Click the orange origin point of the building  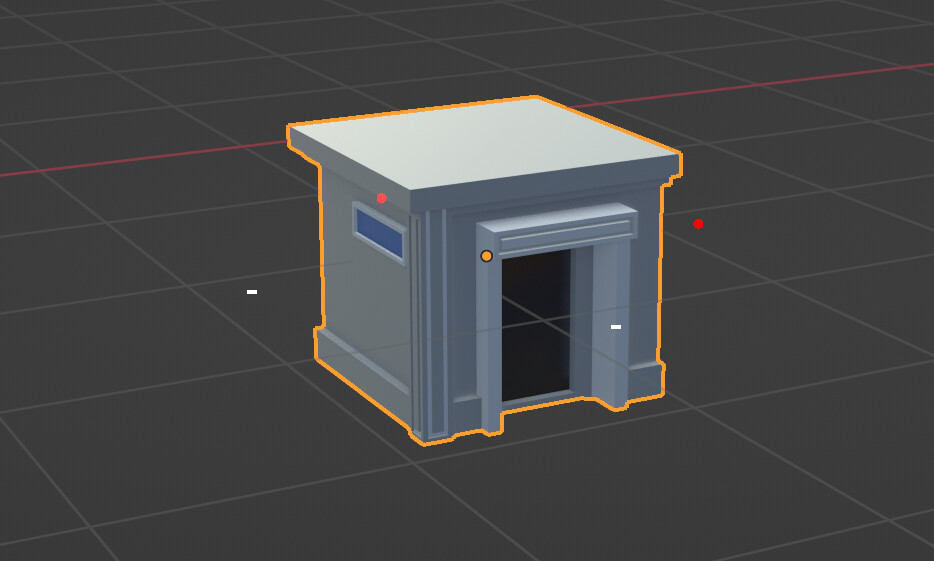[487, 256]
